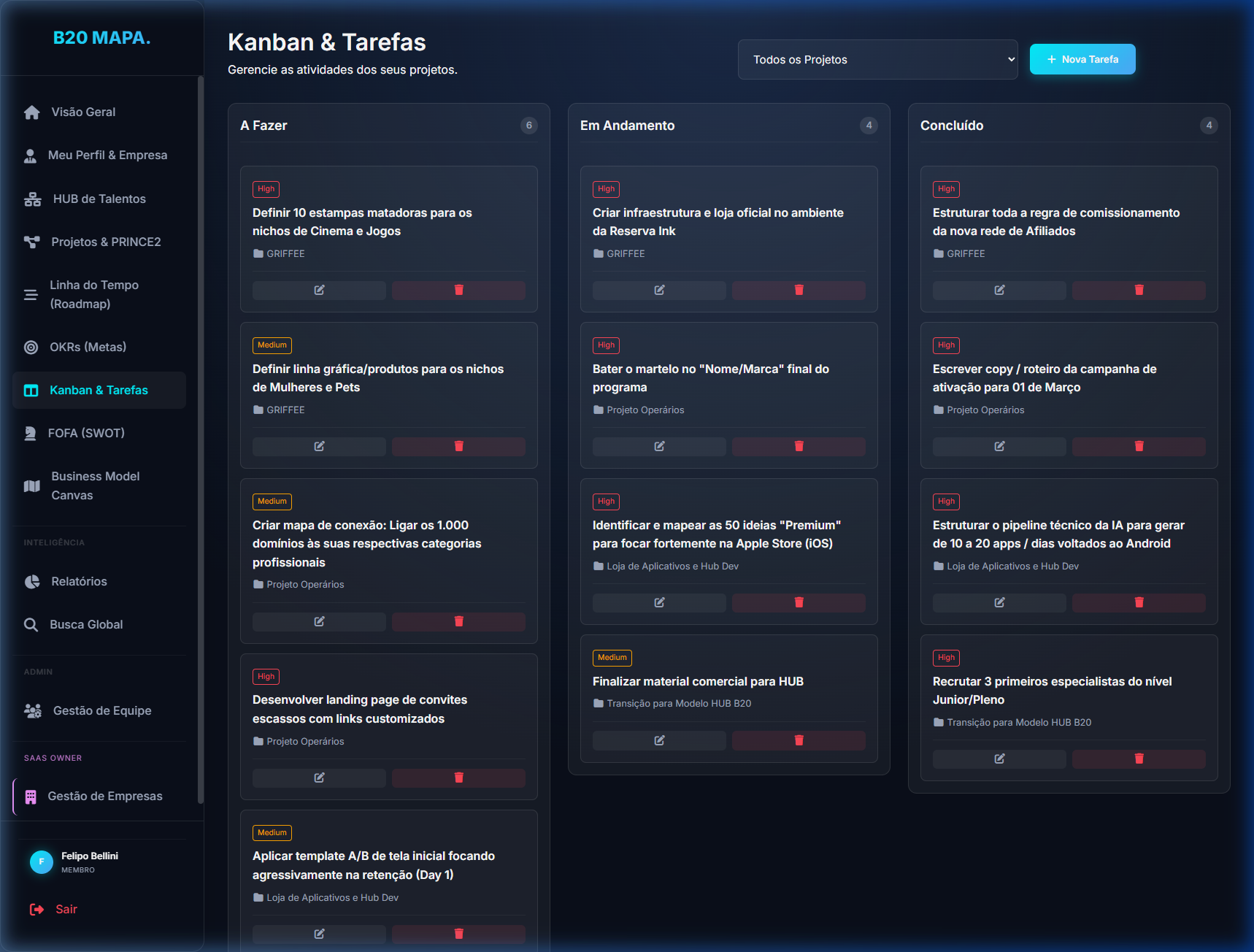Image resolution: width=1254 pixels, height=952 pixels.
Task: Delete 'Escrever copy / roteiro da campanha' task
Action: [1139, 446]
